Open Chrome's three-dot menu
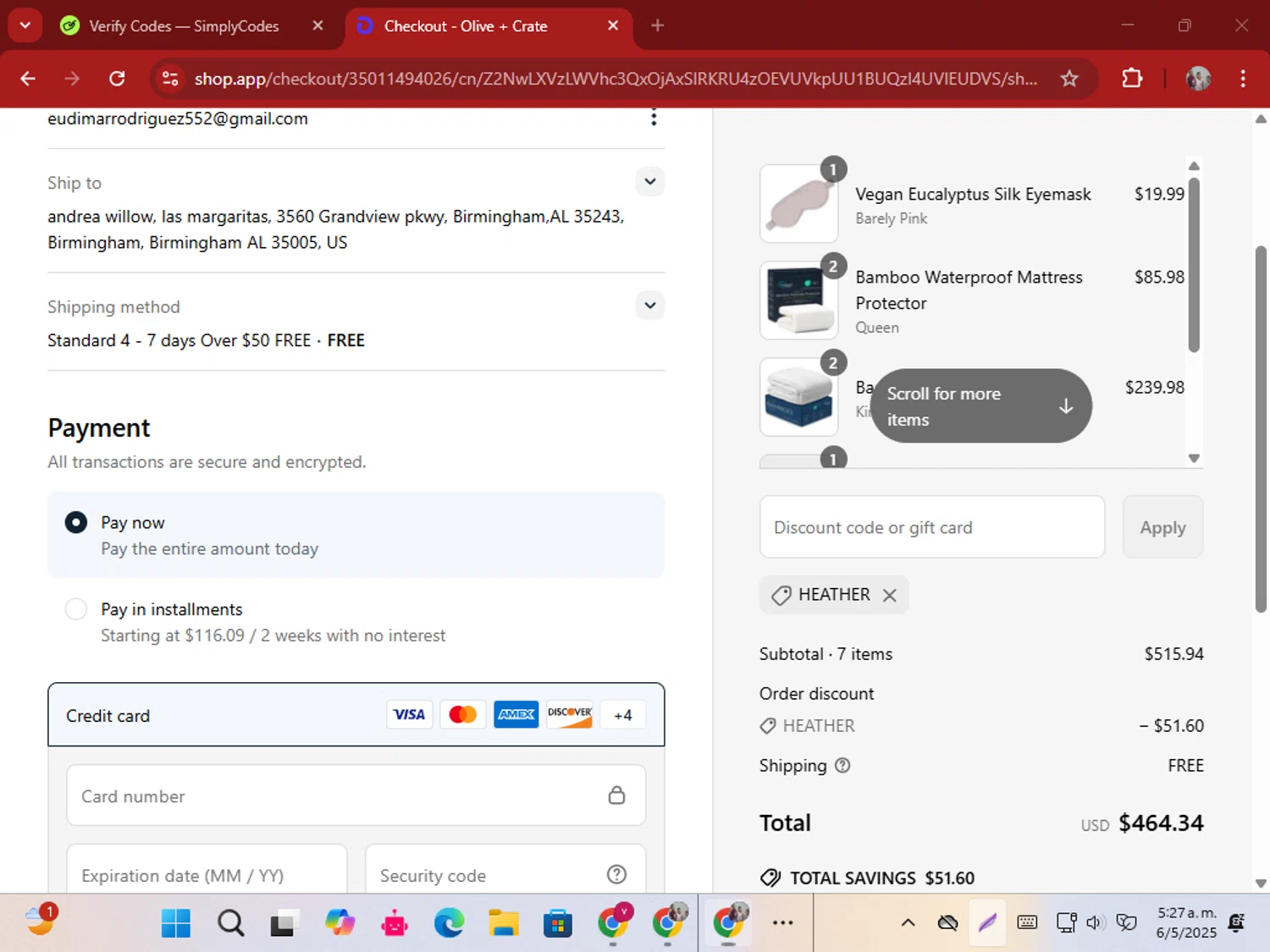The width and height of the screenshot is (1270, 952). (1243, 79)
